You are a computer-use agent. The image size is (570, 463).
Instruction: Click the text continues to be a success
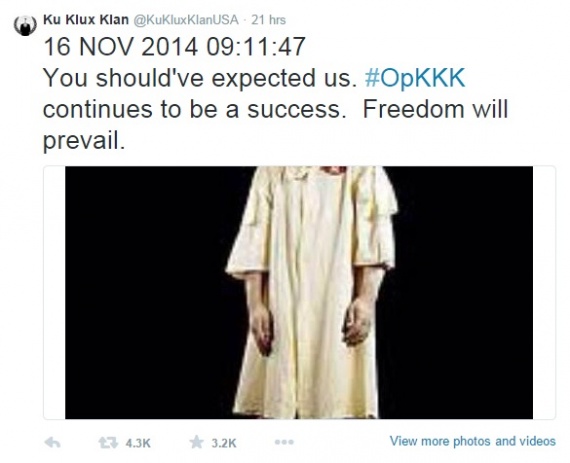point(194,109)
